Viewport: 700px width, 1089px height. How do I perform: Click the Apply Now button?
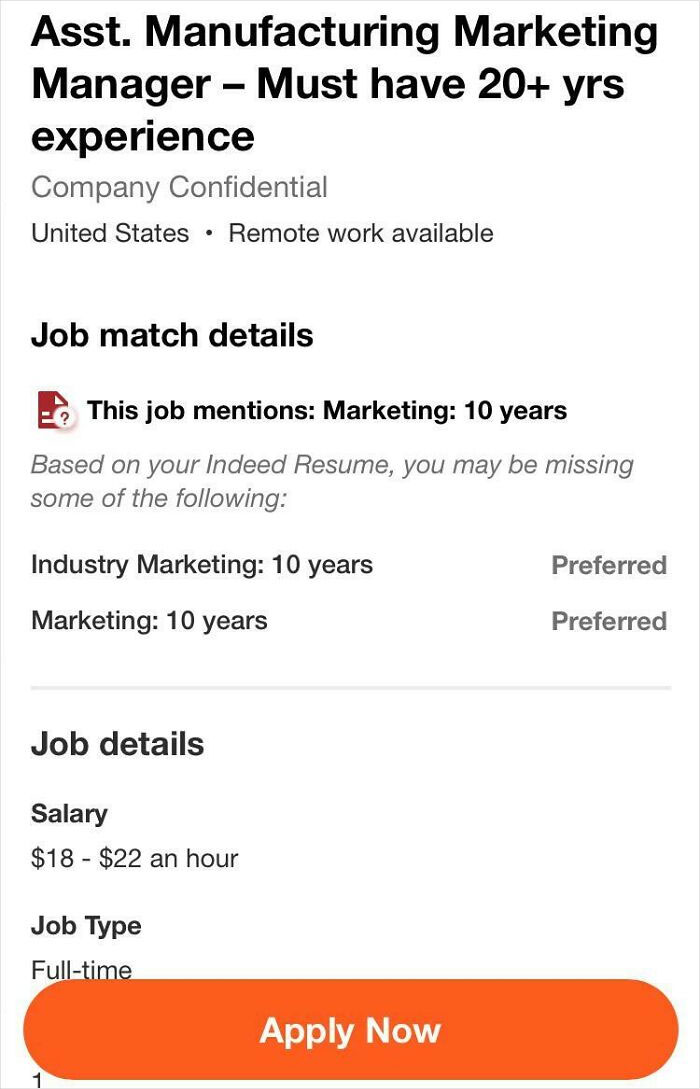pos(350,1030)
